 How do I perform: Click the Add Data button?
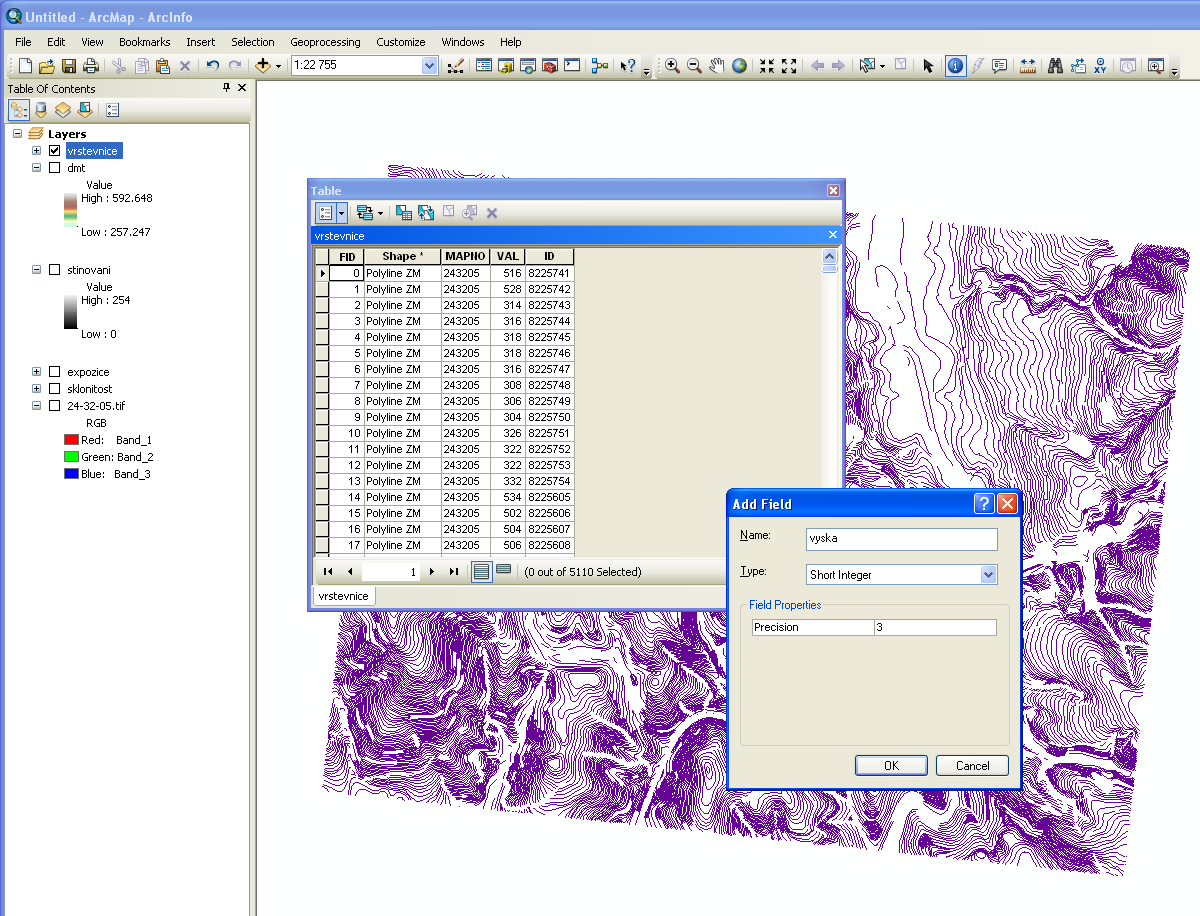coord(264,66)
